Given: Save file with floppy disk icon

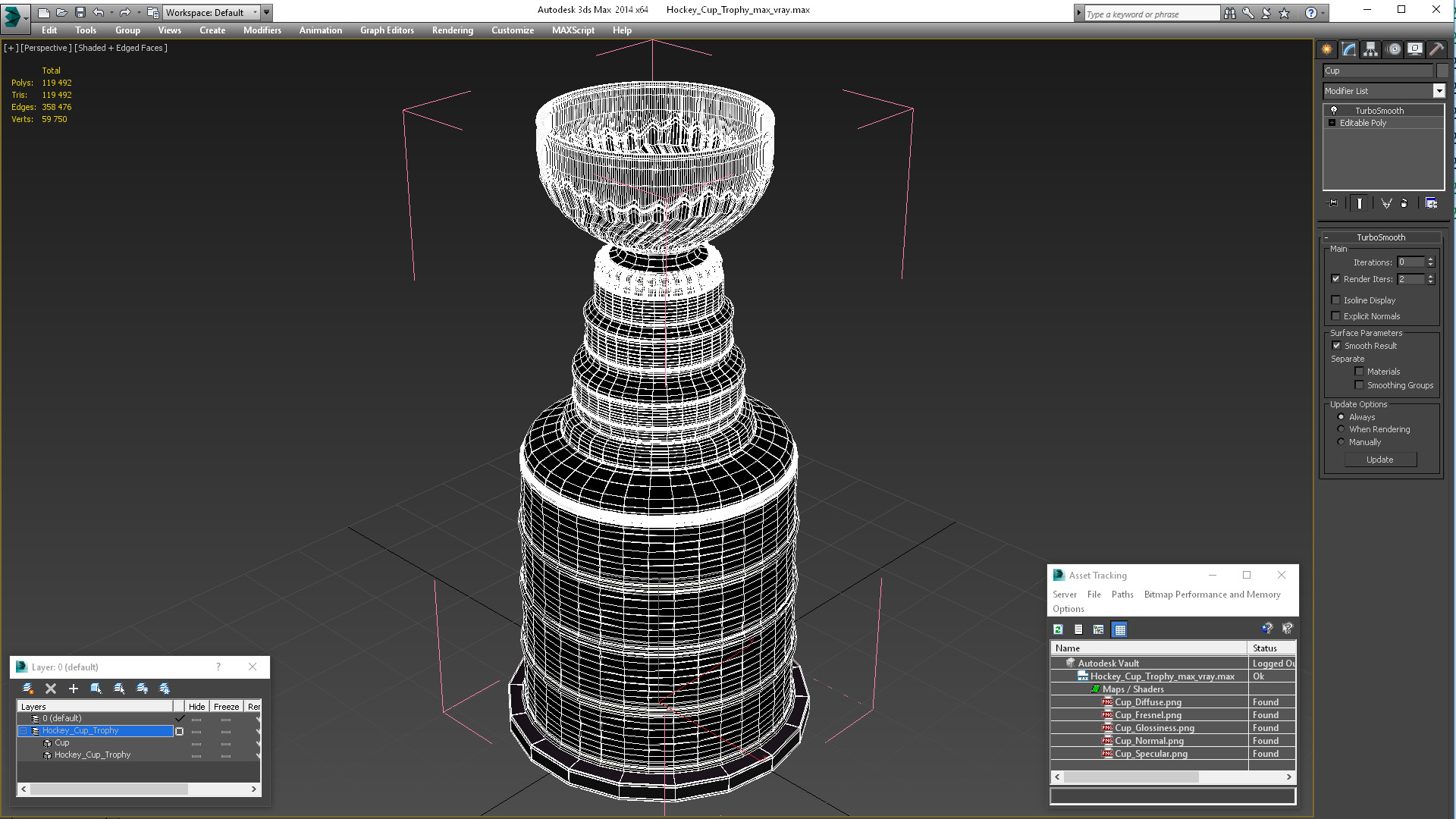Looking at the screenshot, I should [80, 12].
